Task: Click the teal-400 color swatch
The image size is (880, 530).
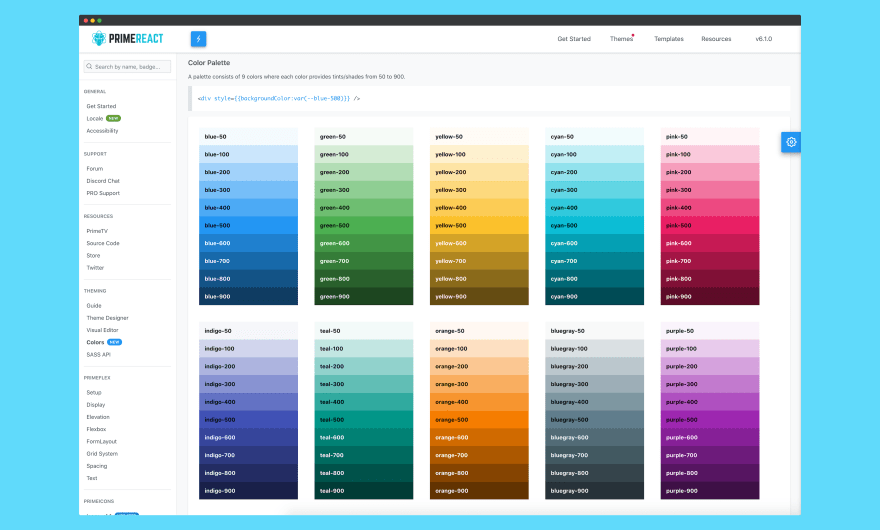Action: 364,402
